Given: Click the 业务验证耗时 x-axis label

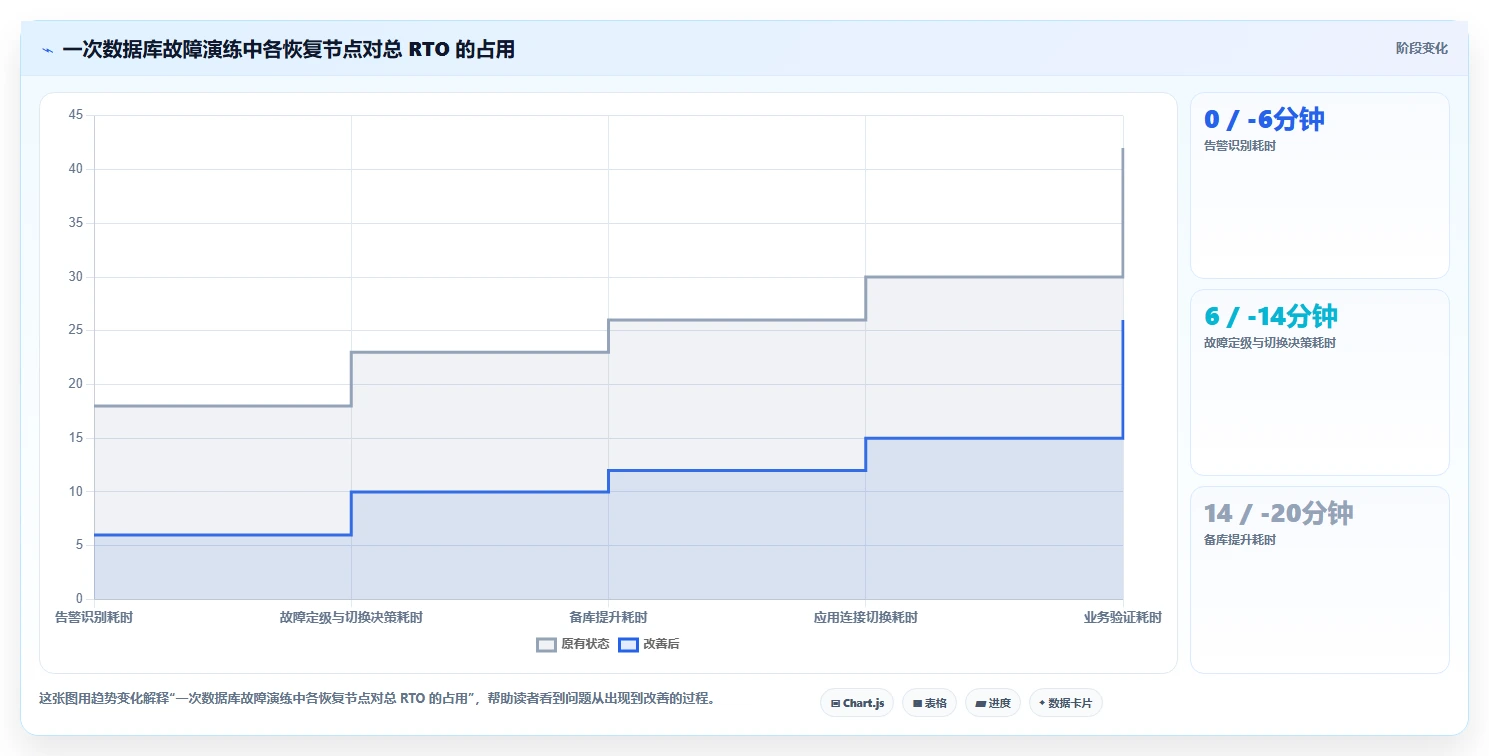Looking at the screenshot, I should point(1123,617).
